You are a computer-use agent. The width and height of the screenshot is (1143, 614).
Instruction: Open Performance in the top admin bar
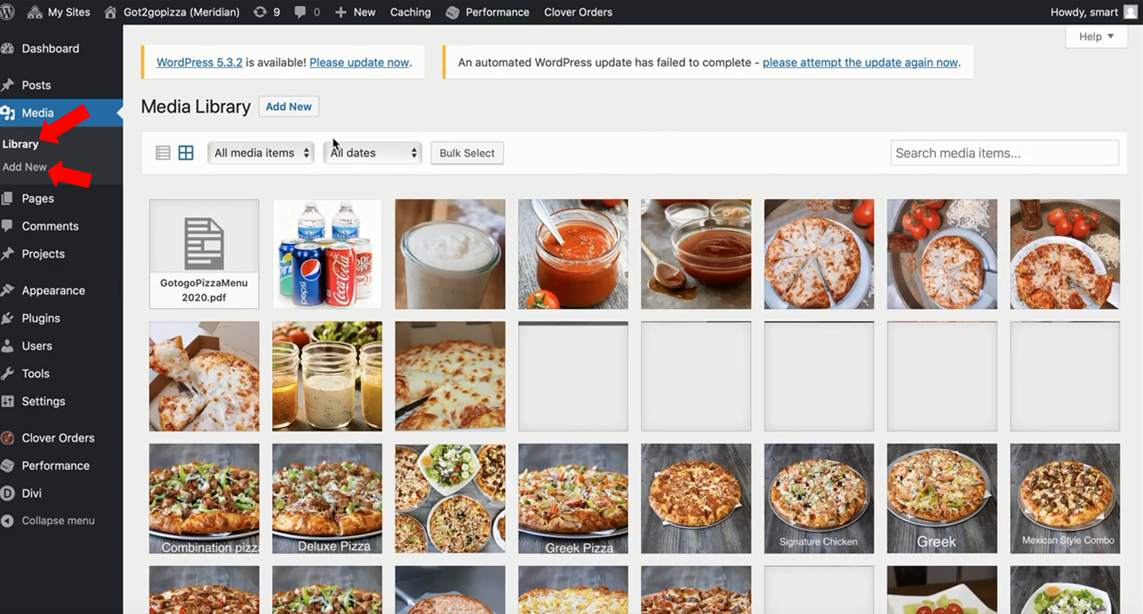488,12
